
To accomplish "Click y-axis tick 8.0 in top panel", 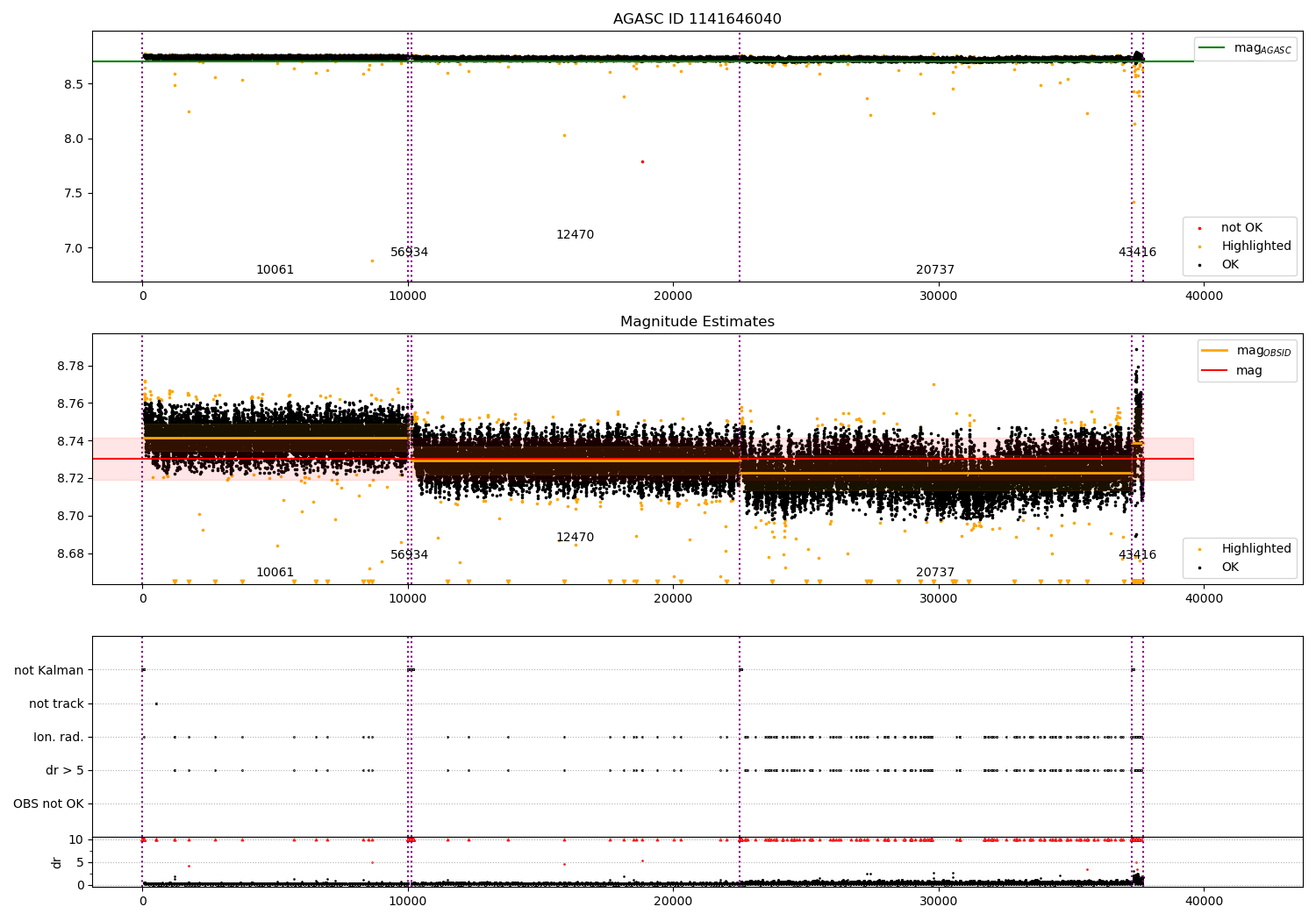I will pos(74,139).
